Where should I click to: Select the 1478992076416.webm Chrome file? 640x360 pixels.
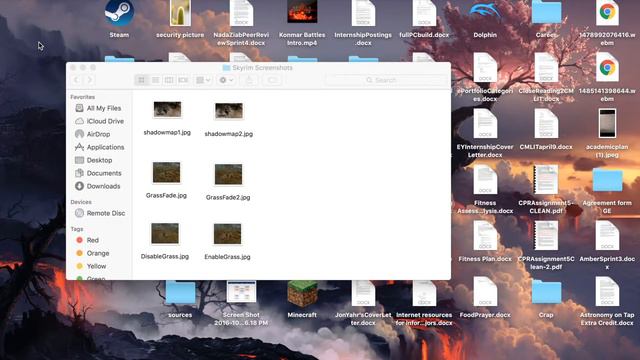point(607,13)
